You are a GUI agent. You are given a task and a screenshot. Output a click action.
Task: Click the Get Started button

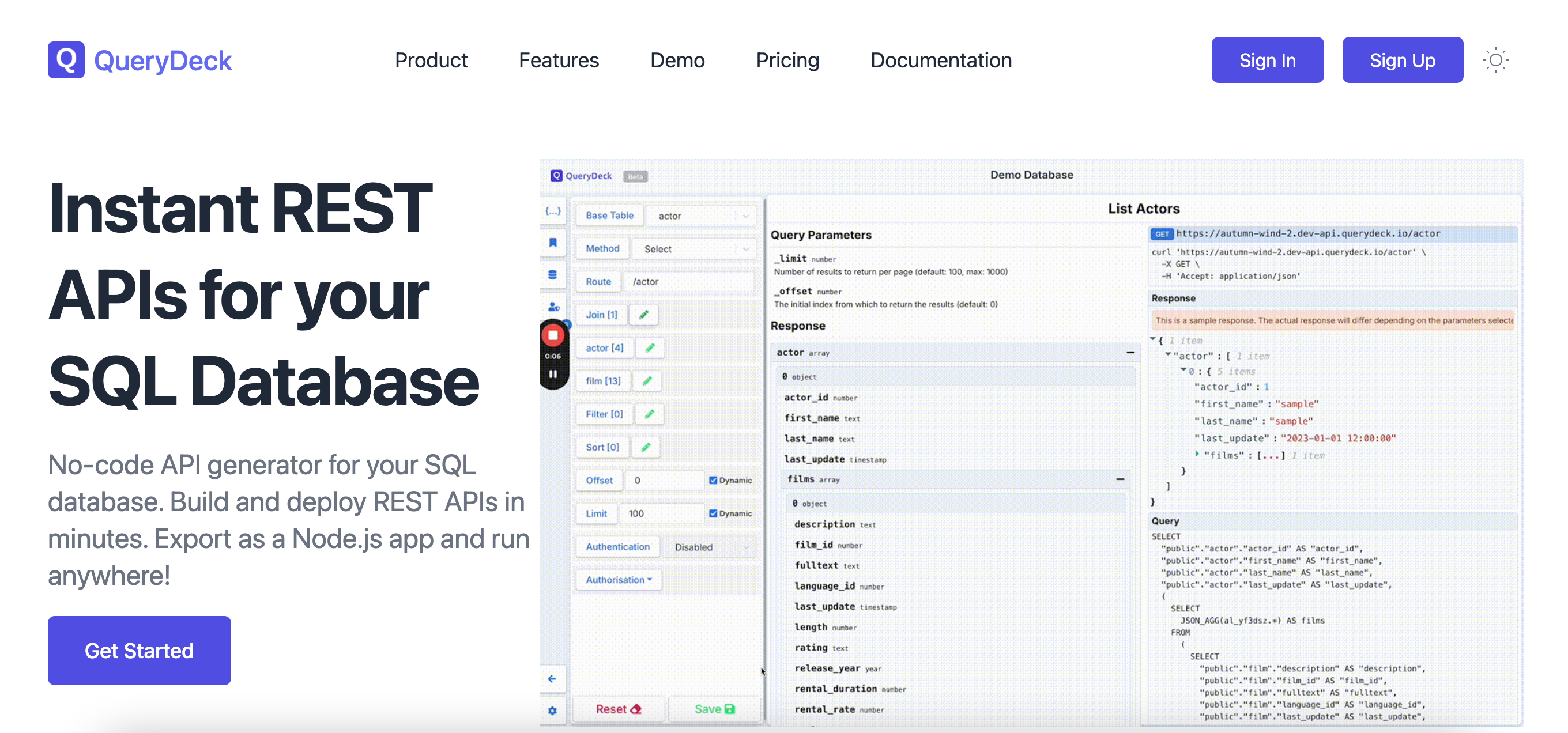point(139,651)
